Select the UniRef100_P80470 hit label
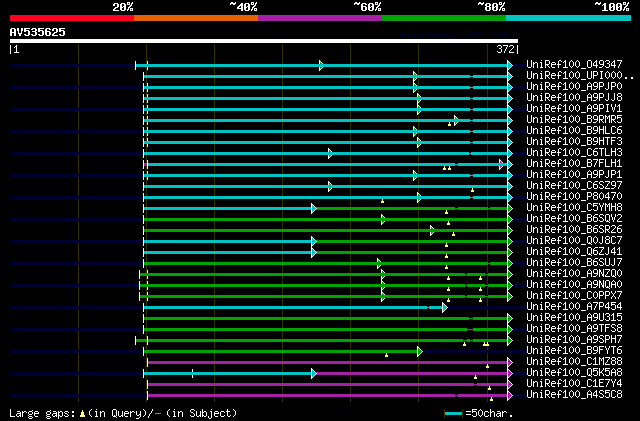Image resolution: width=640 pixels, height=421 pixels. (574, 196)
